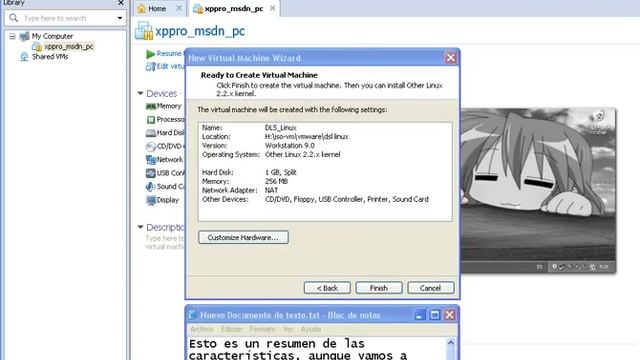Open Customize Hardware settings
Viewport: 640px width, 360px height.
pos(243,238)
